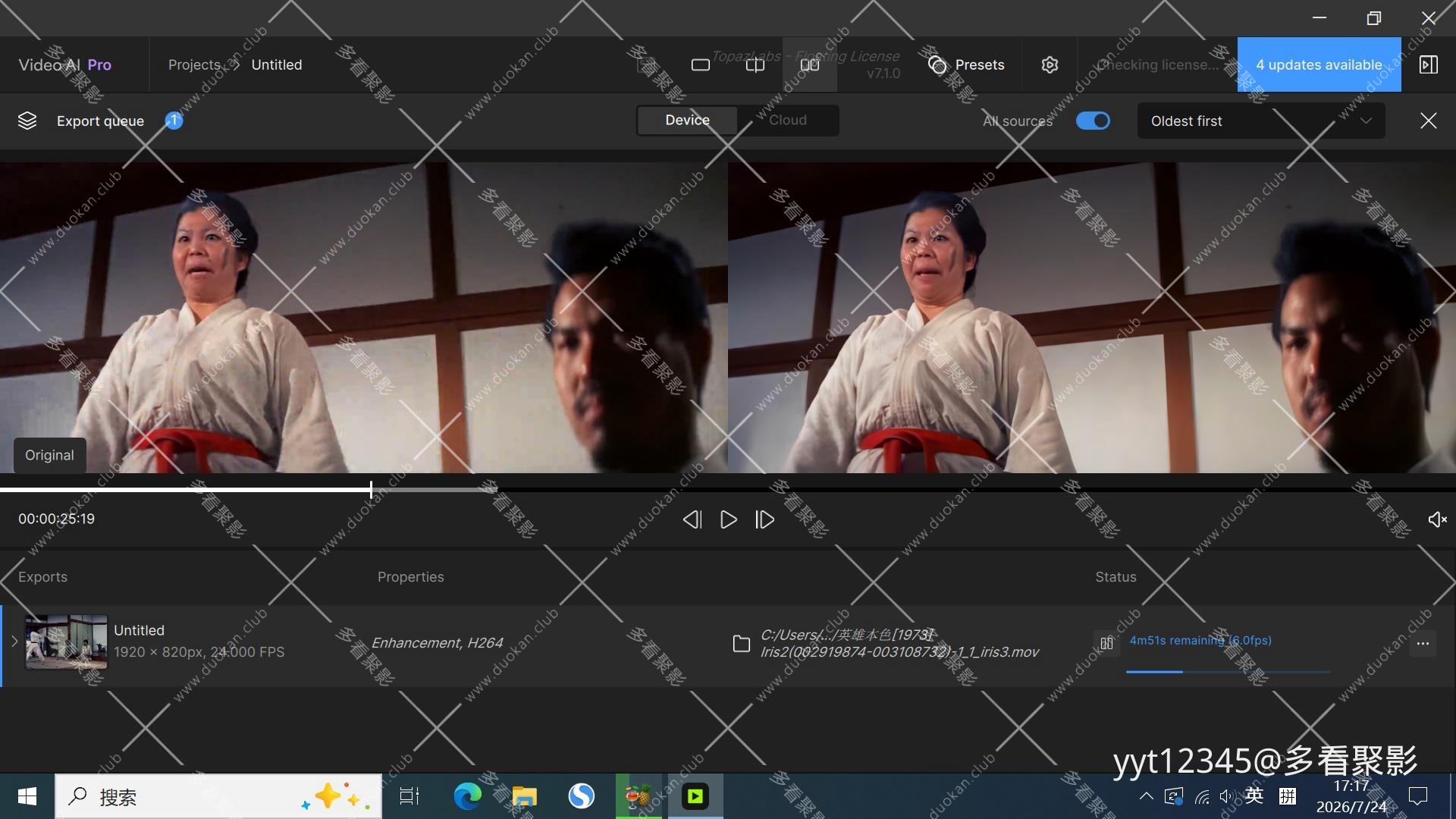Viewport: 1456px width, 819px height.
Task: Click the Enhancement, H264 properties text
Action: coord(438,643)
